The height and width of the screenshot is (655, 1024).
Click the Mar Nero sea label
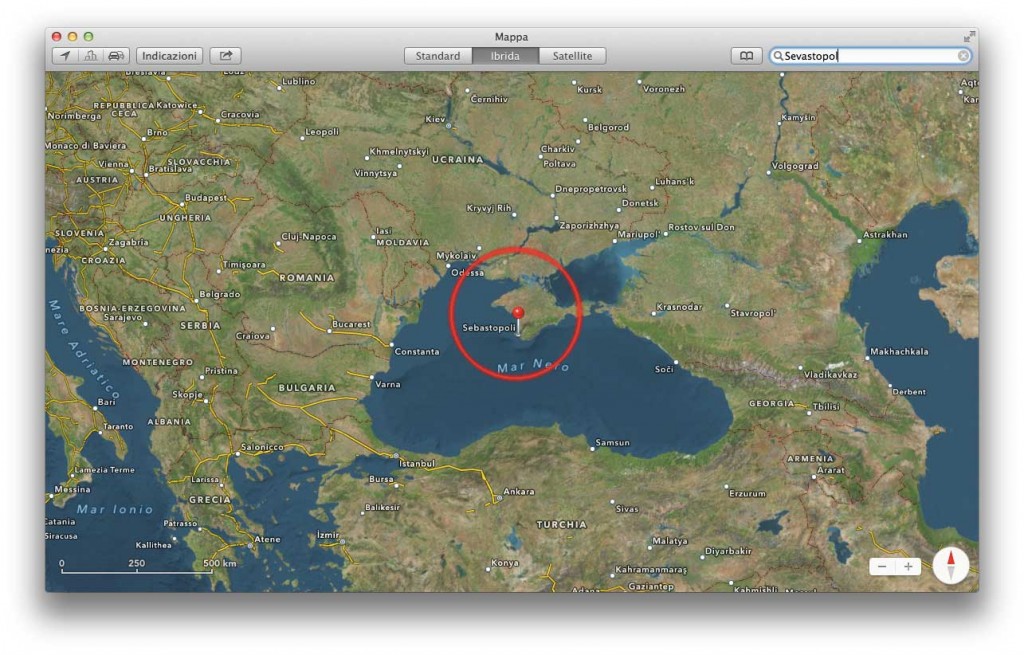point(533,366)
